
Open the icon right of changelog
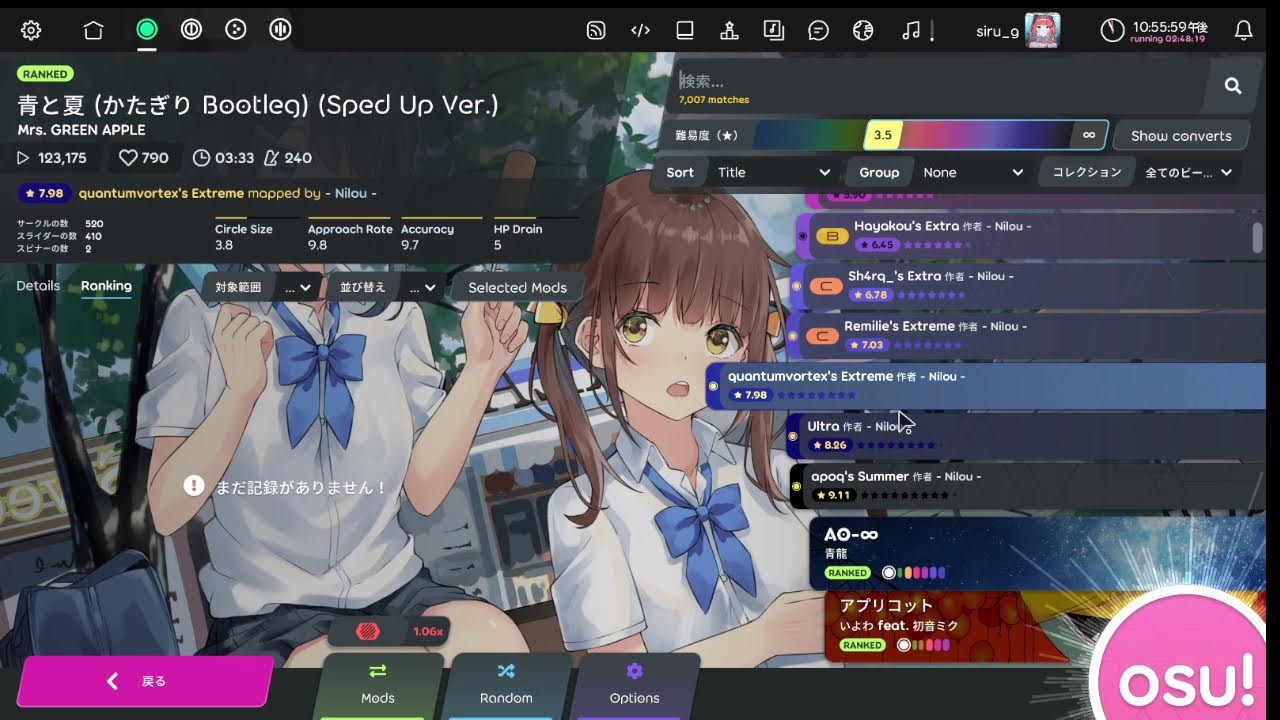point(685,30)
